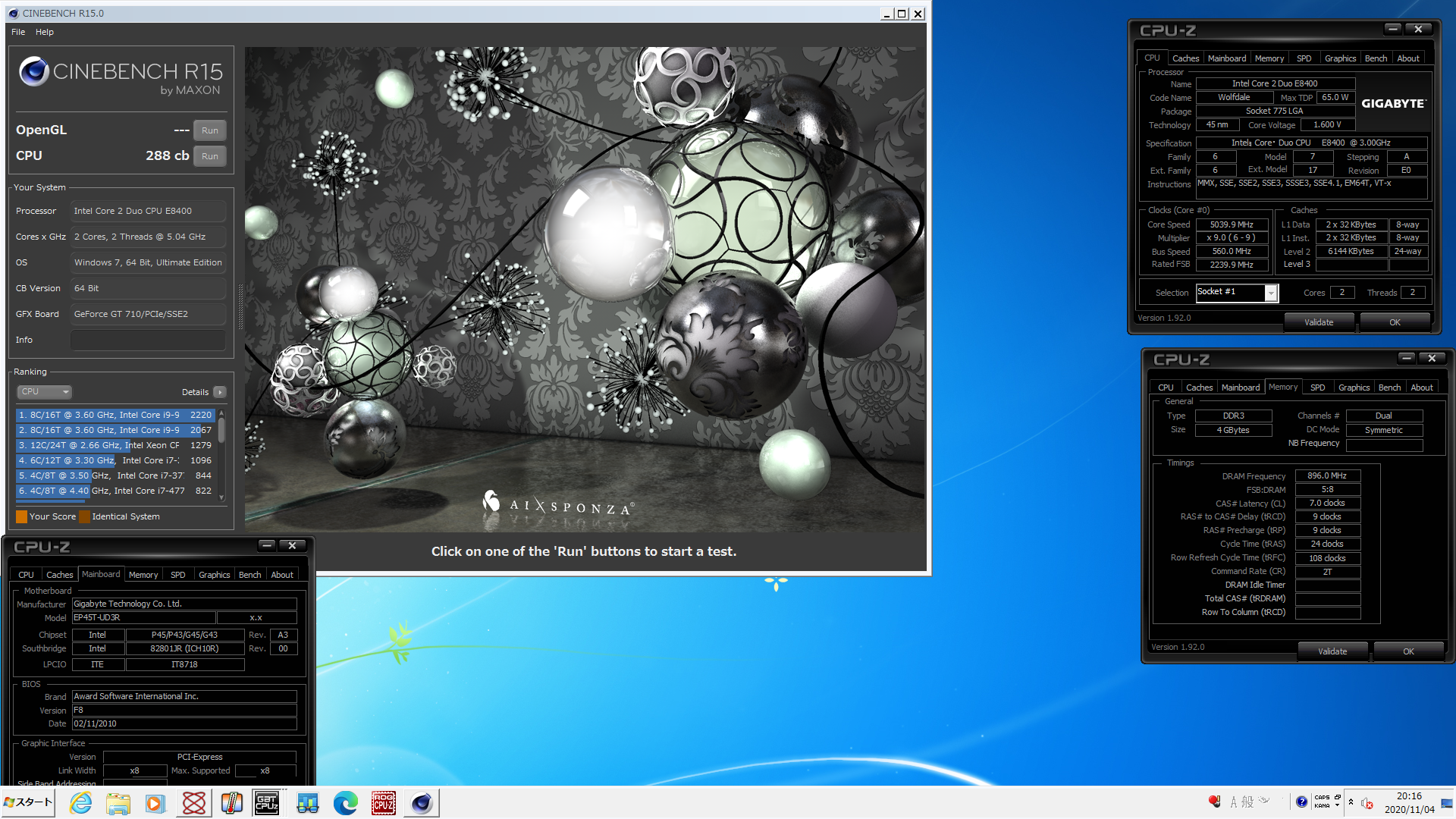
Task: Open Windows Explorer folder icon in taskbar
Action: 118,803
